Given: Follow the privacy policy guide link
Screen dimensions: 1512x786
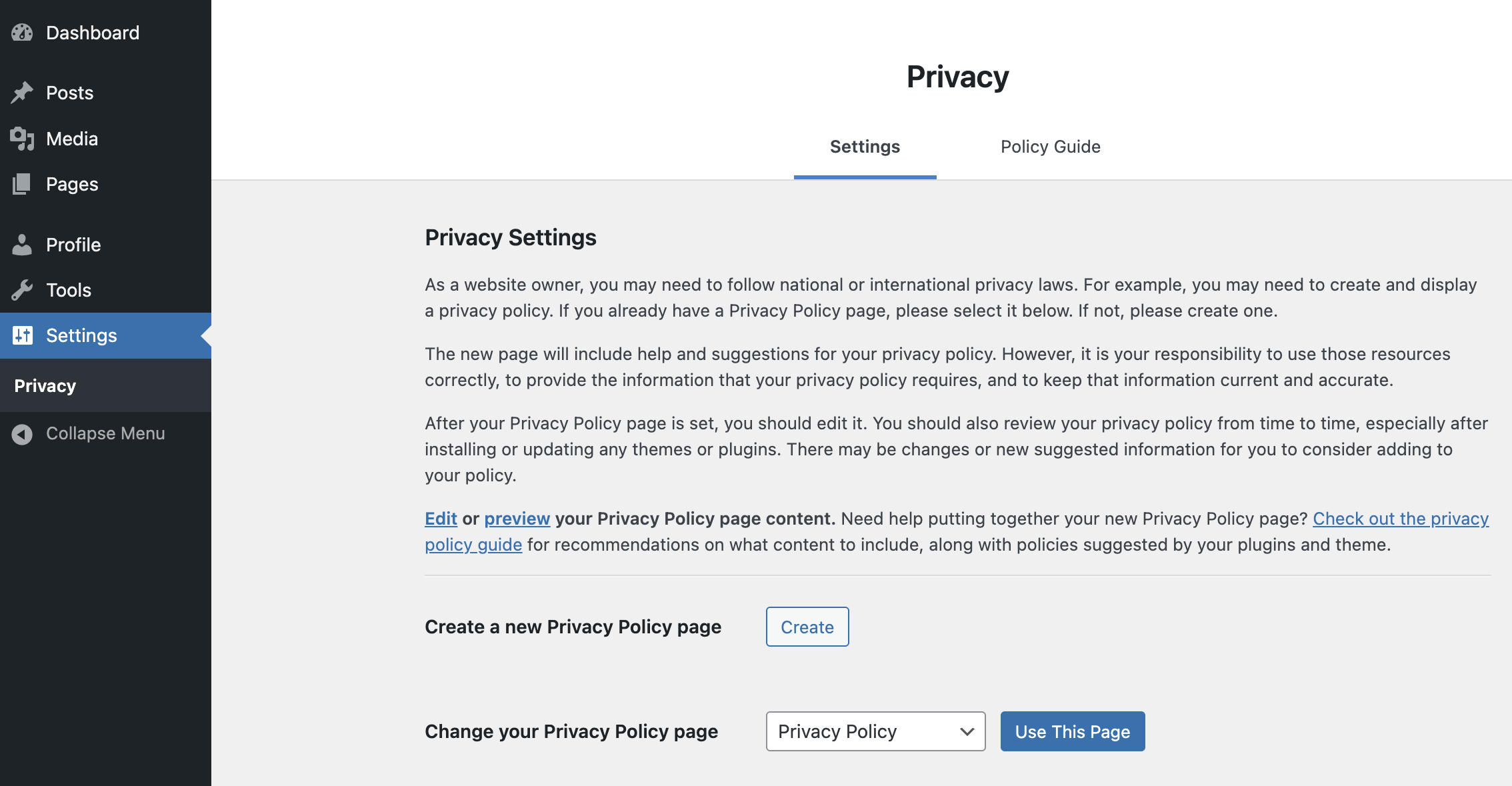Looking at the screenshot, I should [x=1400, y=518].
